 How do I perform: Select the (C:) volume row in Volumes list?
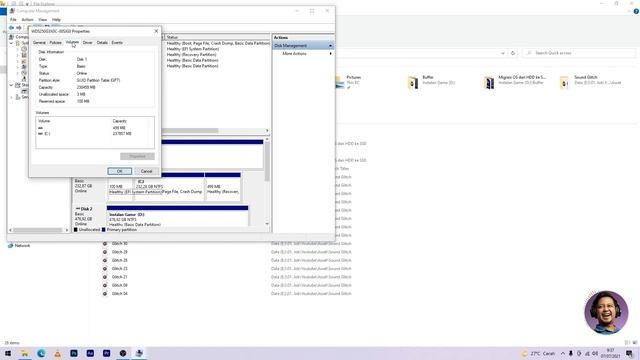(95, 133)
